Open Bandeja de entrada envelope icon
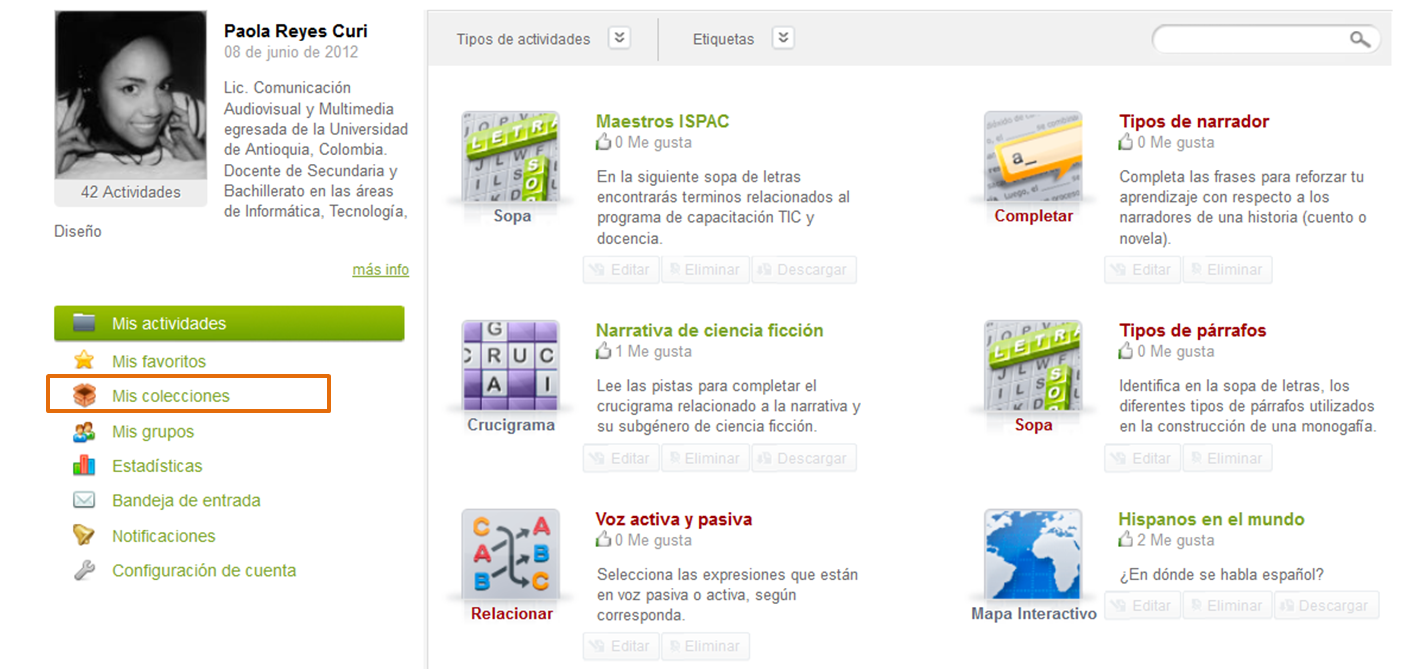The width and height of the screenshot is (1405, 670). [82, 500]
